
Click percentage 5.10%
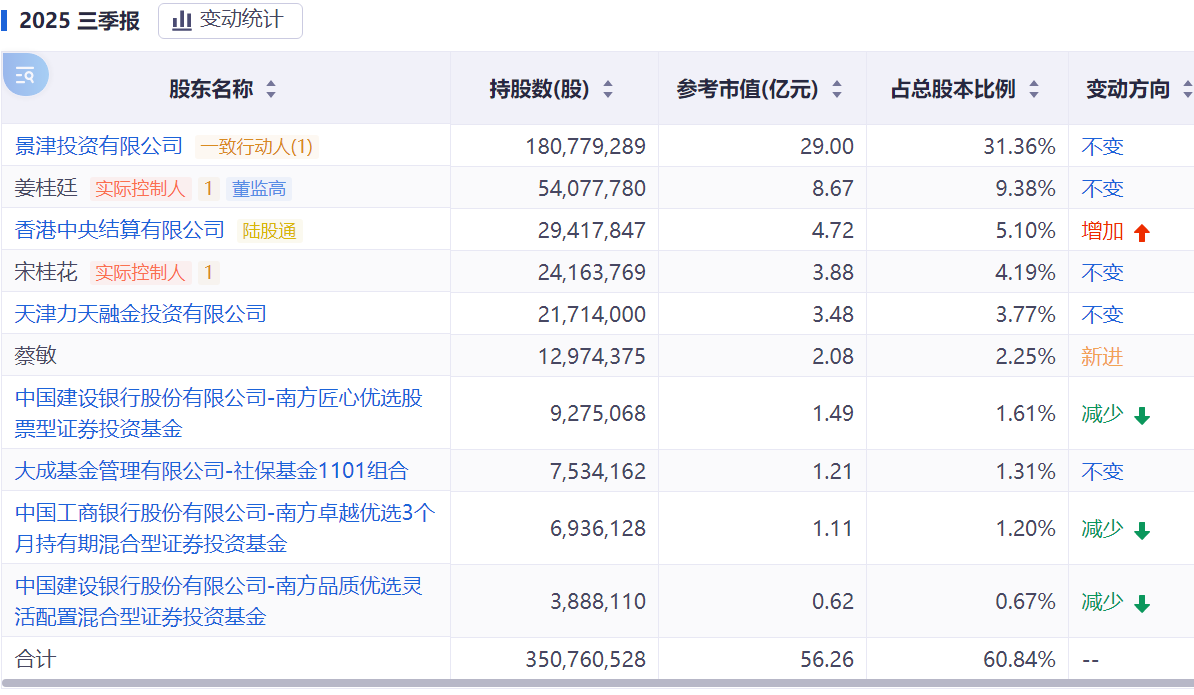pyautogui.click(x=1026, y=230)
